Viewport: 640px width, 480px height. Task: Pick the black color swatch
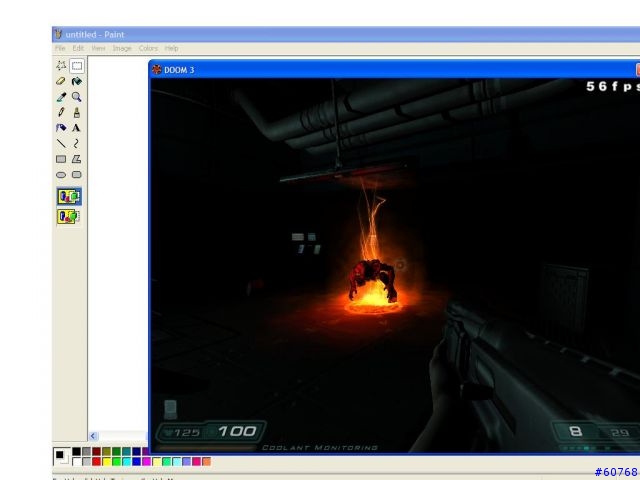click(76, 451)
